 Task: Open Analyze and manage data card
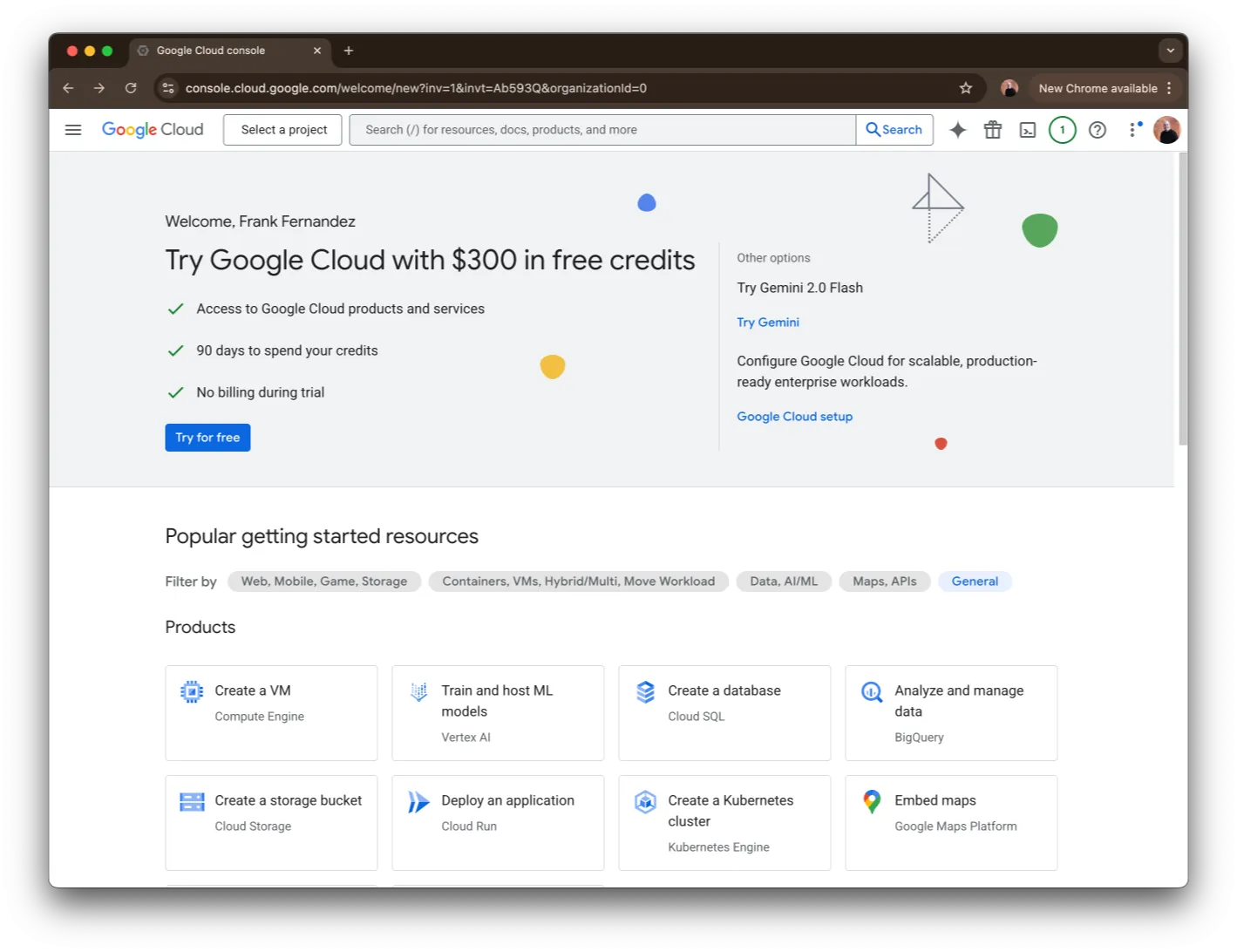[951, 713]
